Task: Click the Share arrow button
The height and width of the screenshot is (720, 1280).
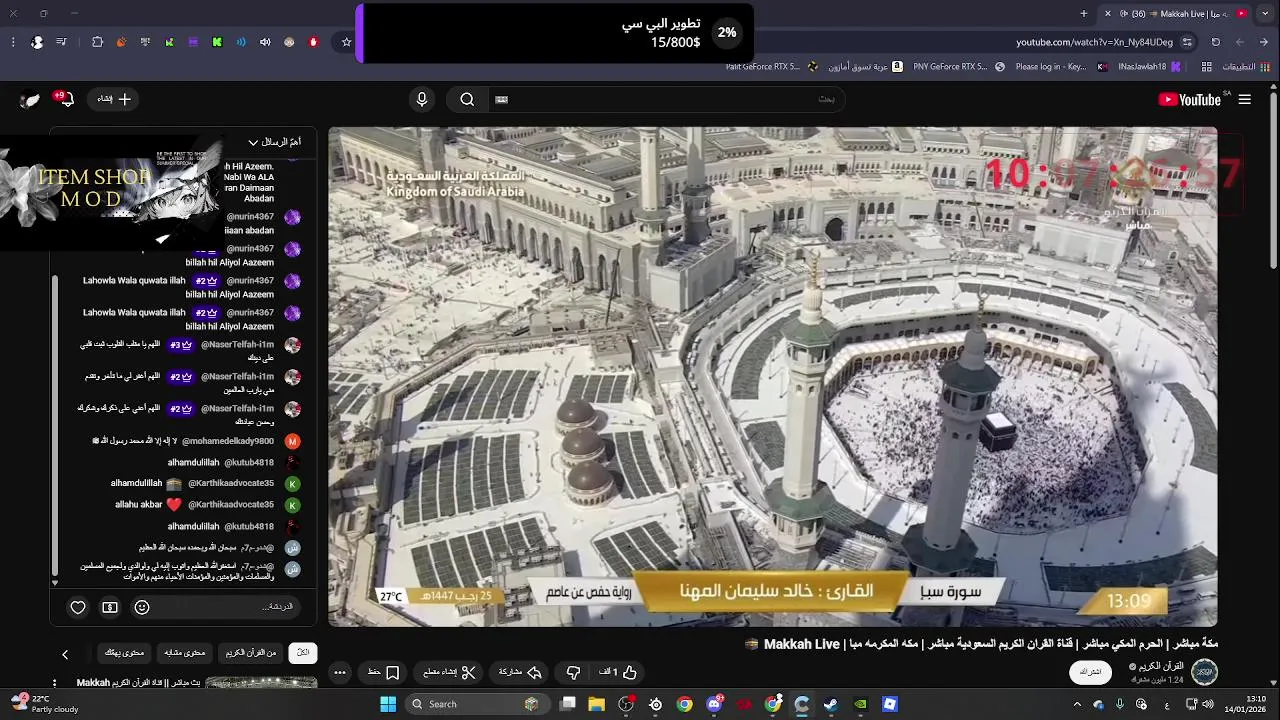Action: (x=520, y=672)
